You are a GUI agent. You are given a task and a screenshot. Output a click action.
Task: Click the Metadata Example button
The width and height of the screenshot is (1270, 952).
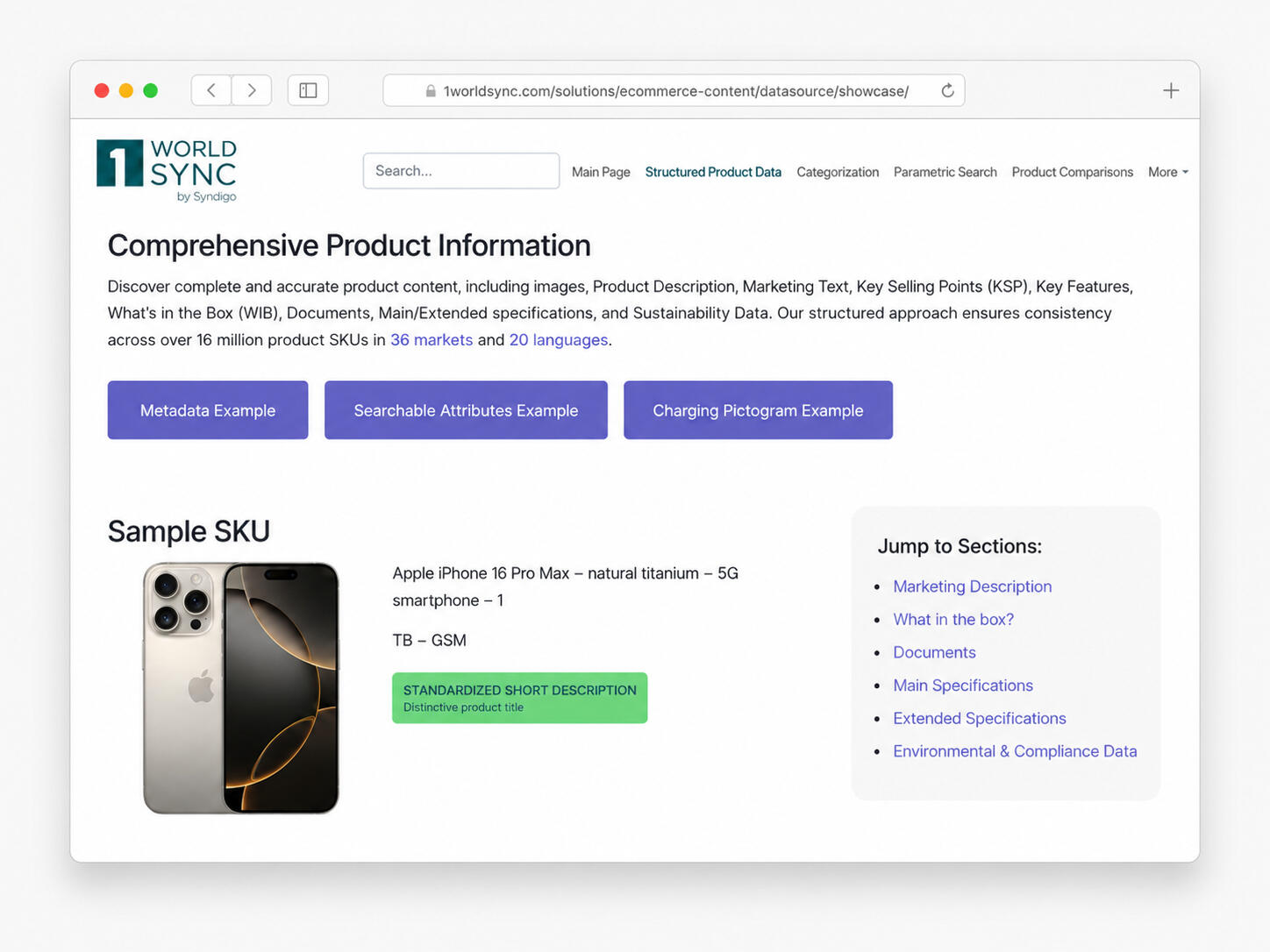pos(208,410)
